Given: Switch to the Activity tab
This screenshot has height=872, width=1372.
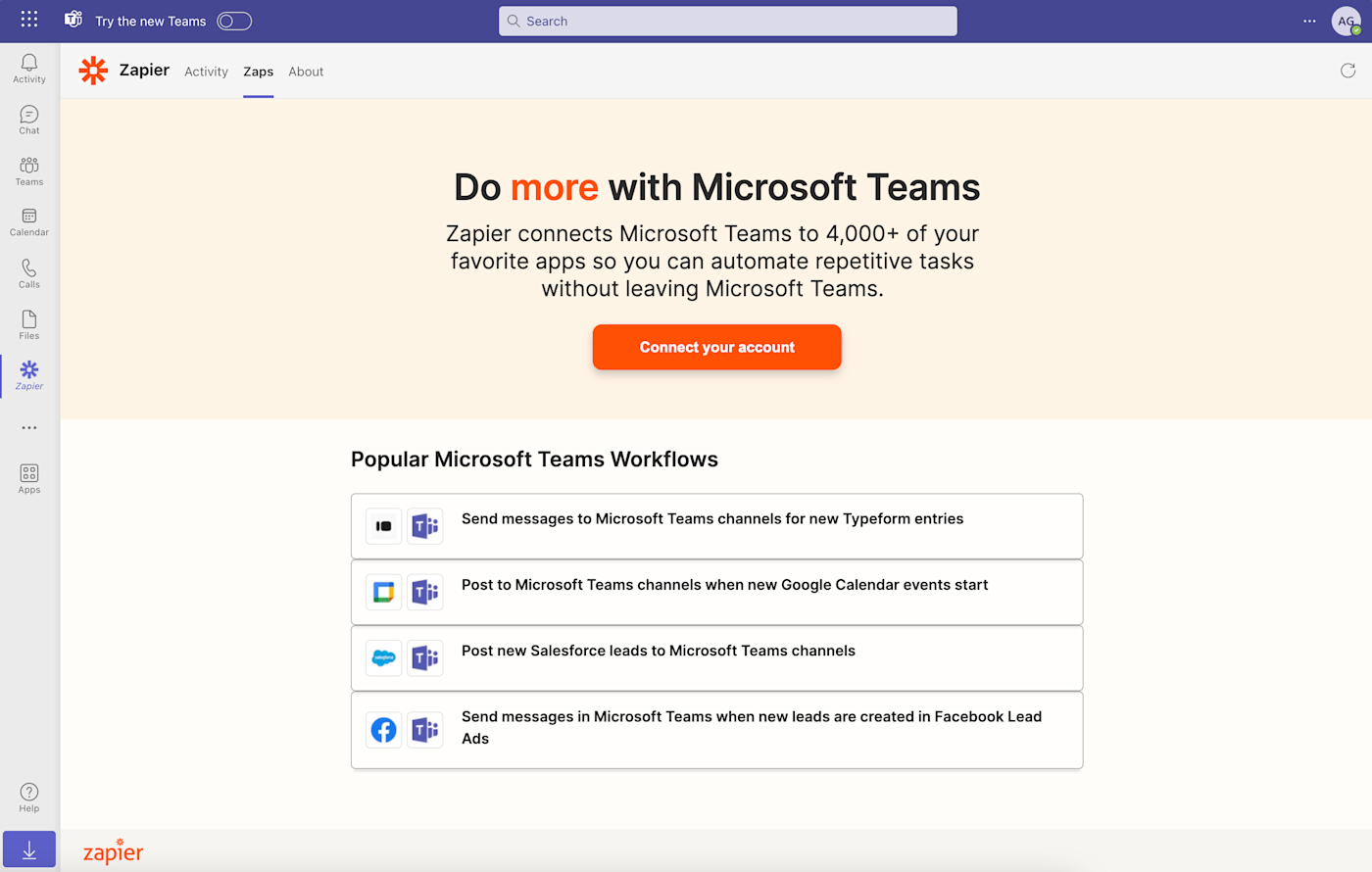Looking at the screenshot, I should point(206,72).
